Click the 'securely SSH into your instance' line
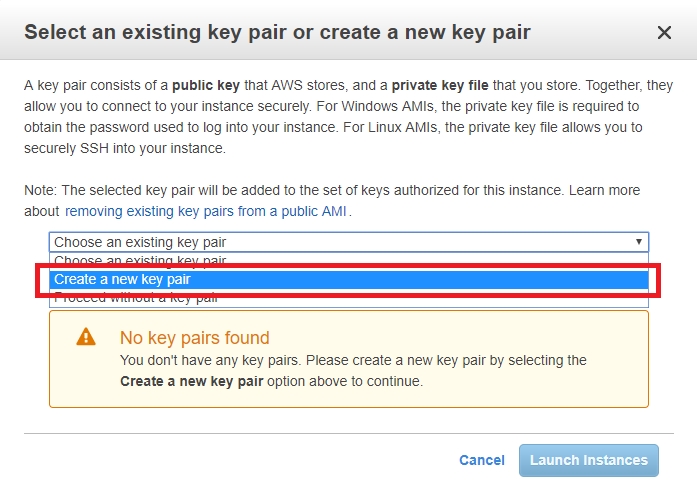The width and height of the screenshot is (697, 496). 125,148
